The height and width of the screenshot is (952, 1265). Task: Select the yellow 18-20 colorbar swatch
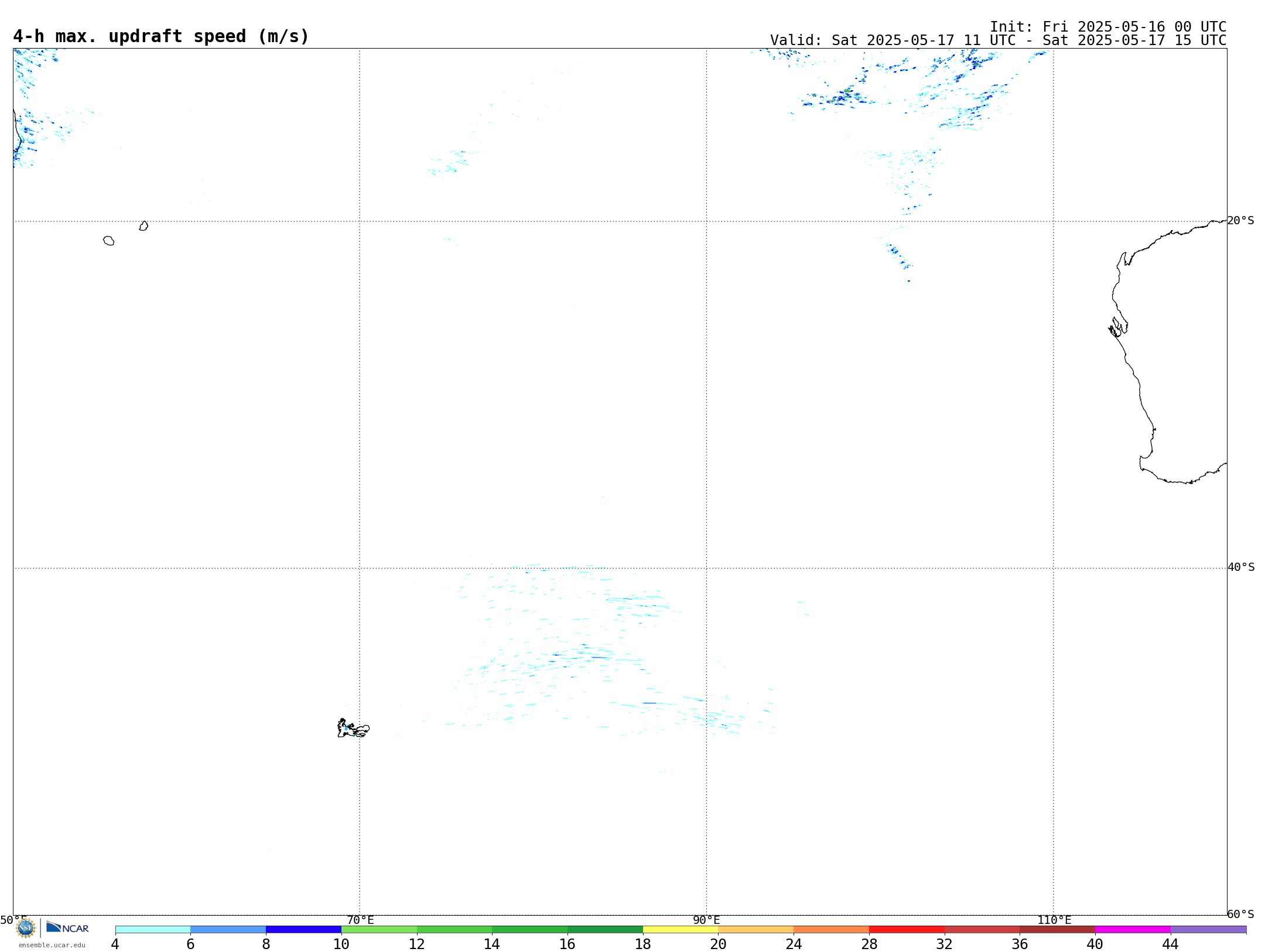(681, 930)
